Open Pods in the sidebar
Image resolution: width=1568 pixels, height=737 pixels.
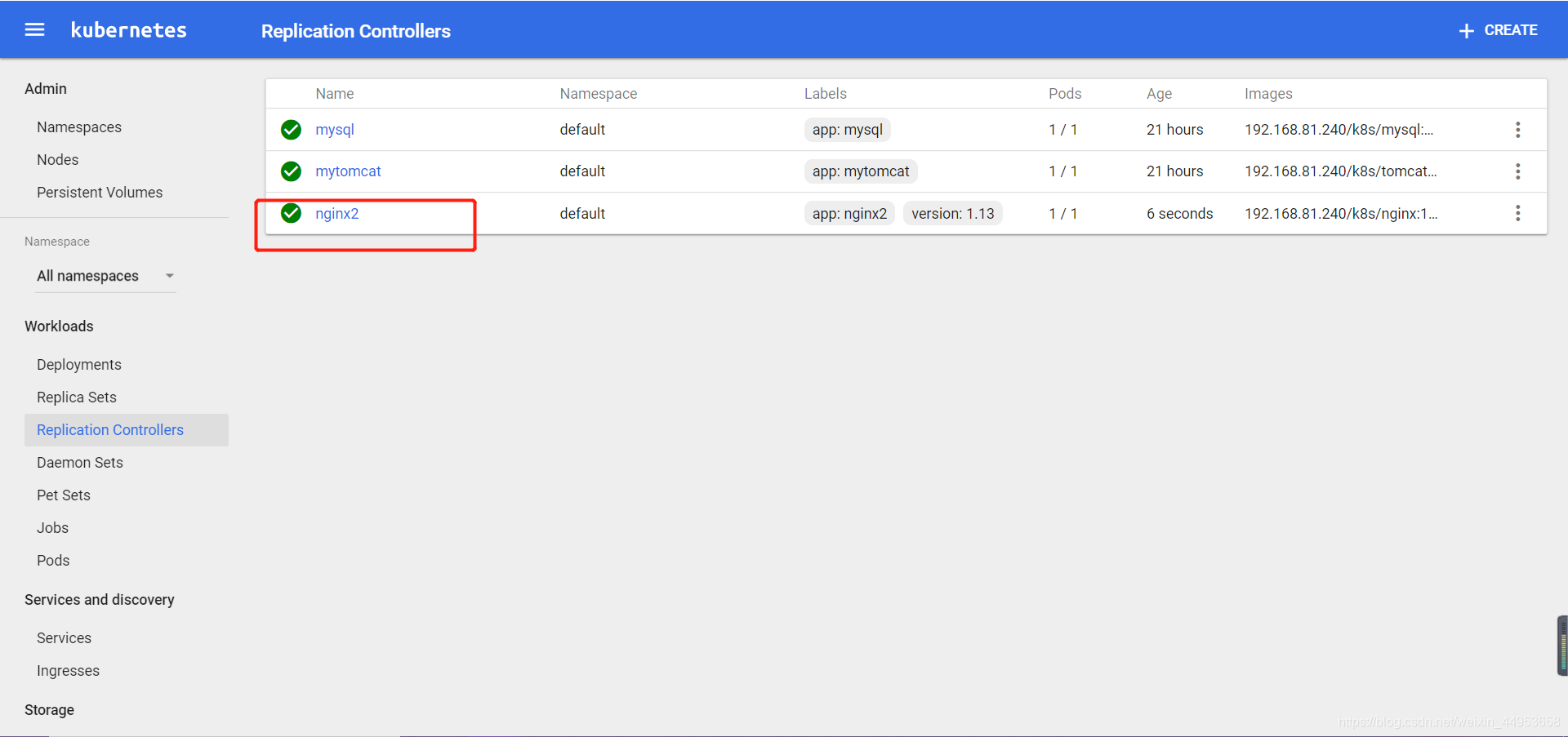pyautogui.click(x=53, y=561)
